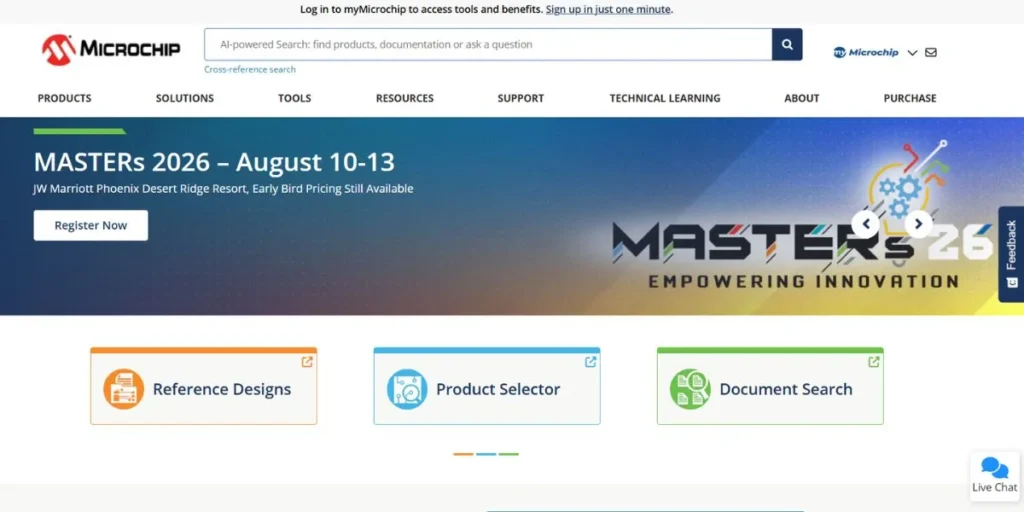Open the TOOLS navigation menu
This screenshot has height=512, width=1024.
tap(295, 98)
